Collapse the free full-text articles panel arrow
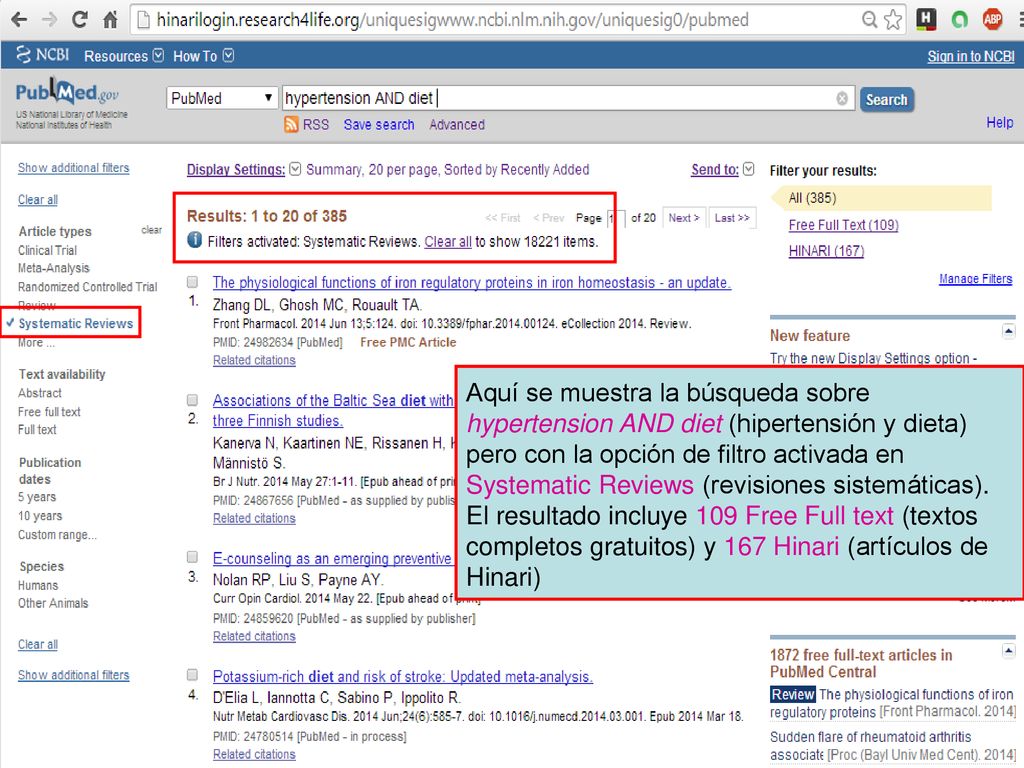1024x768 pixels. tap(1008, 651)
